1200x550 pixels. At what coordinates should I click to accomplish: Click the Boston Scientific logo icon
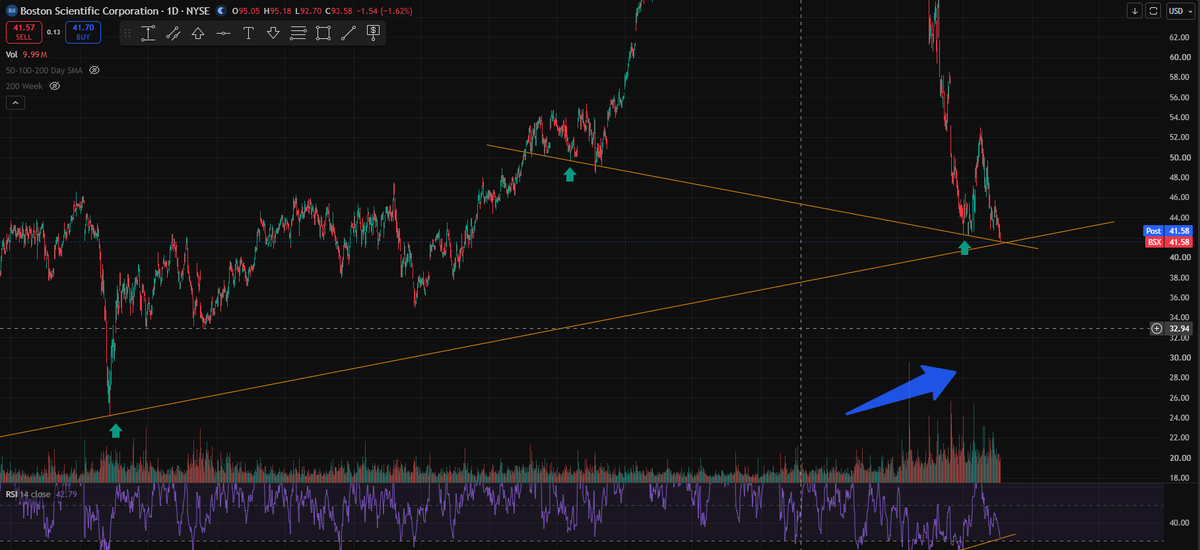tap(11, 10)
